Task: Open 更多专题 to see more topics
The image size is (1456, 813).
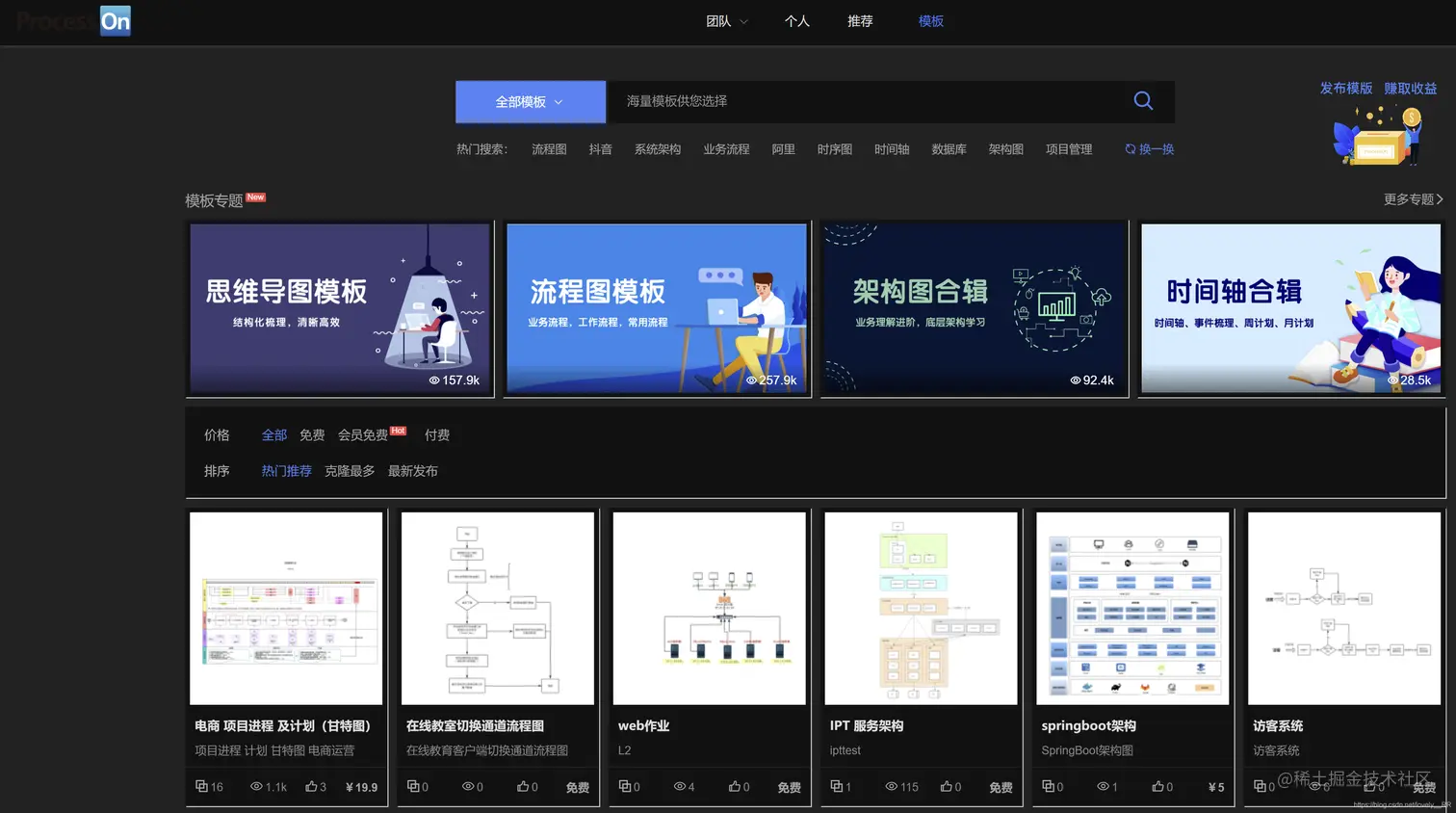Action: (1411, 199)
